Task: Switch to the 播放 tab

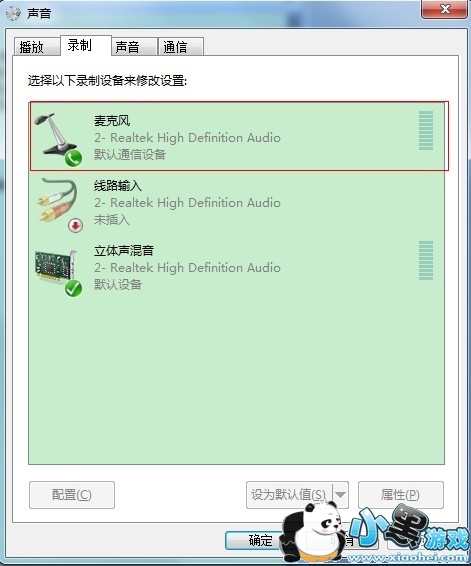Action: pos(36,47)
